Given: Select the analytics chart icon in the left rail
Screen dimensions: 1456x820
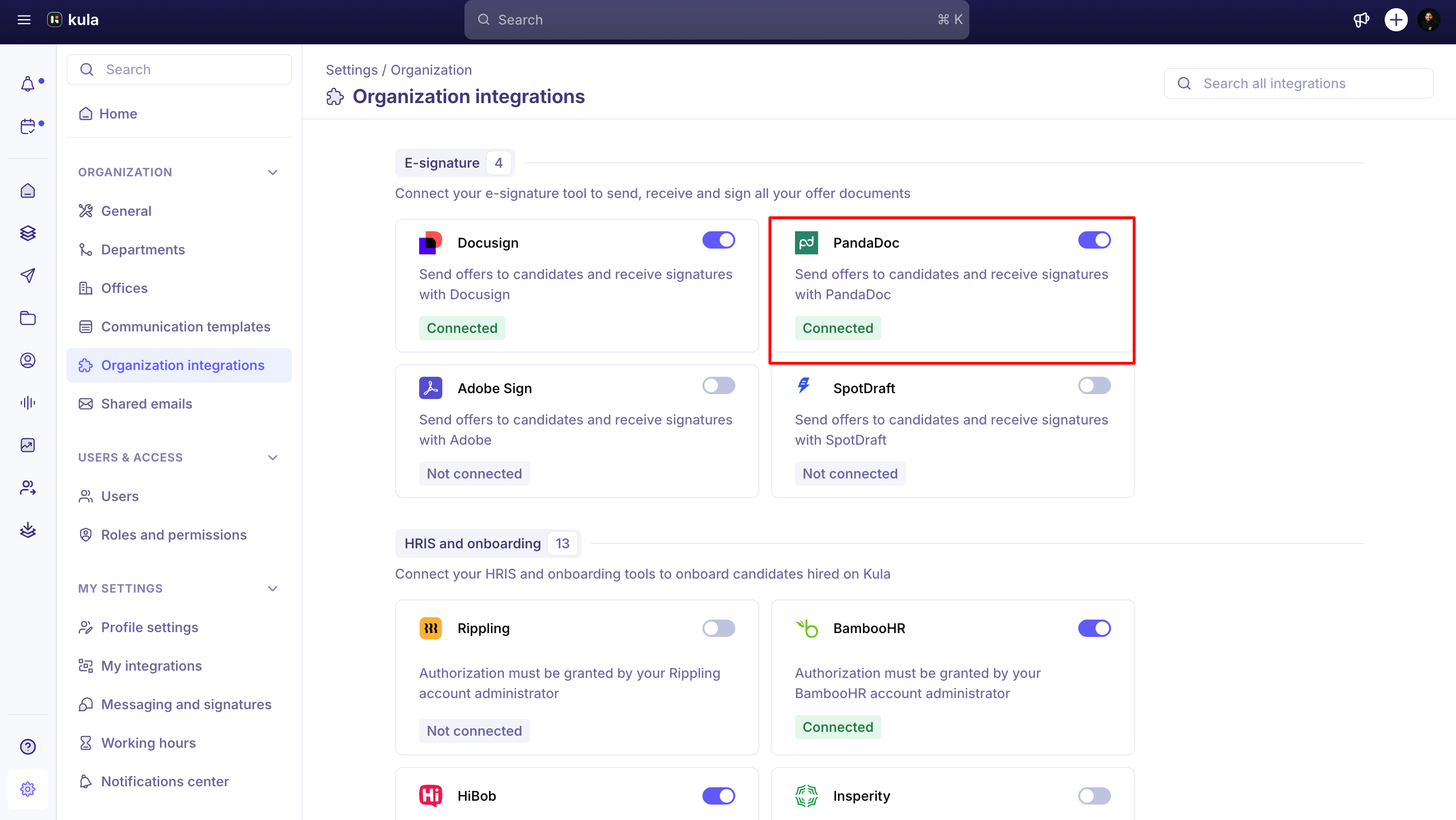Looking at the screenshot, I should click(27, 445).
